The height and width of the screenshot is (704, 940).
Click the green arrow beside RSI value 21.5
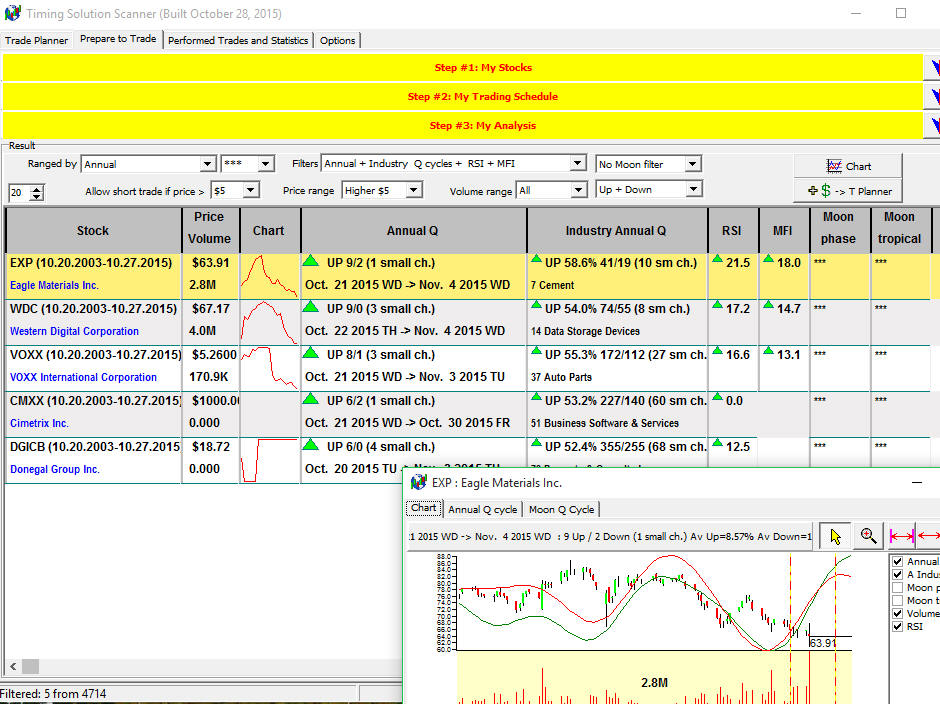point(717,258)
